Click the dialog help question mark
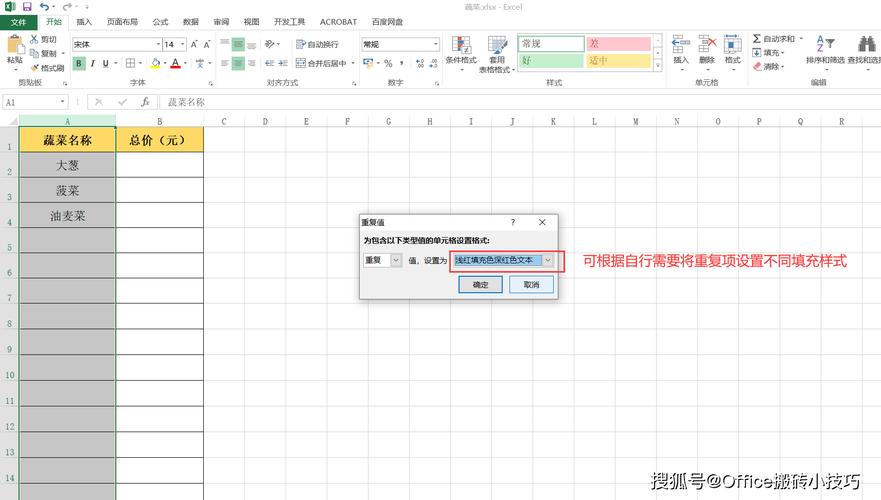The image size is (881, 500). pyautogui.click(x=512, y=222)
